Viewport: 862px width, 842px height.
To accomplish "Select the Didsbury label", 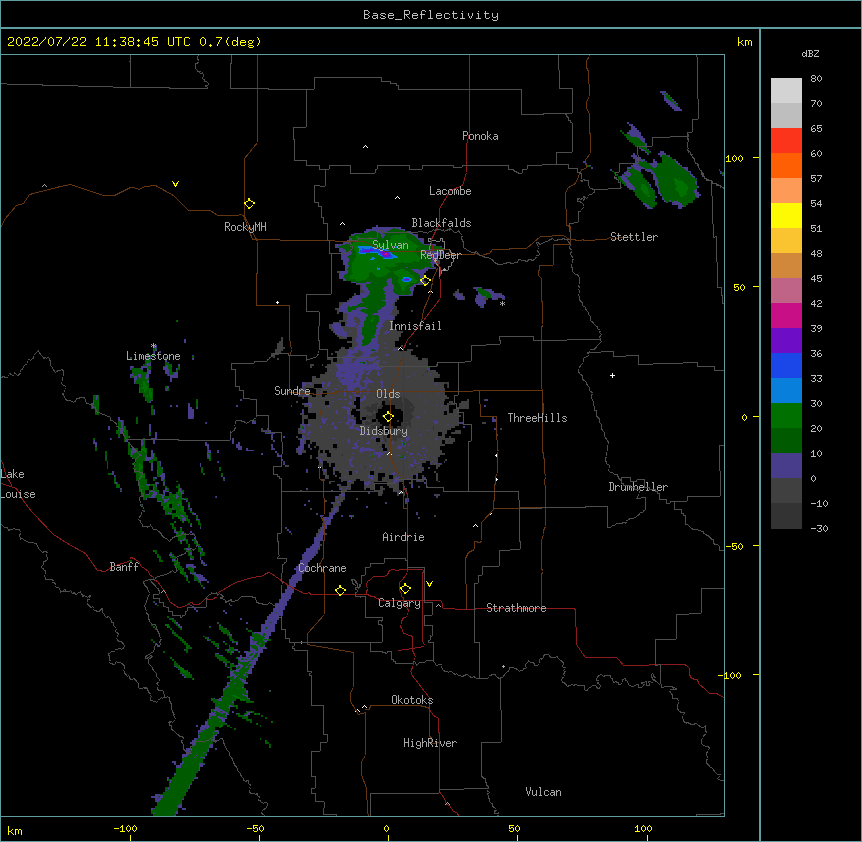I will click(384, 431).
